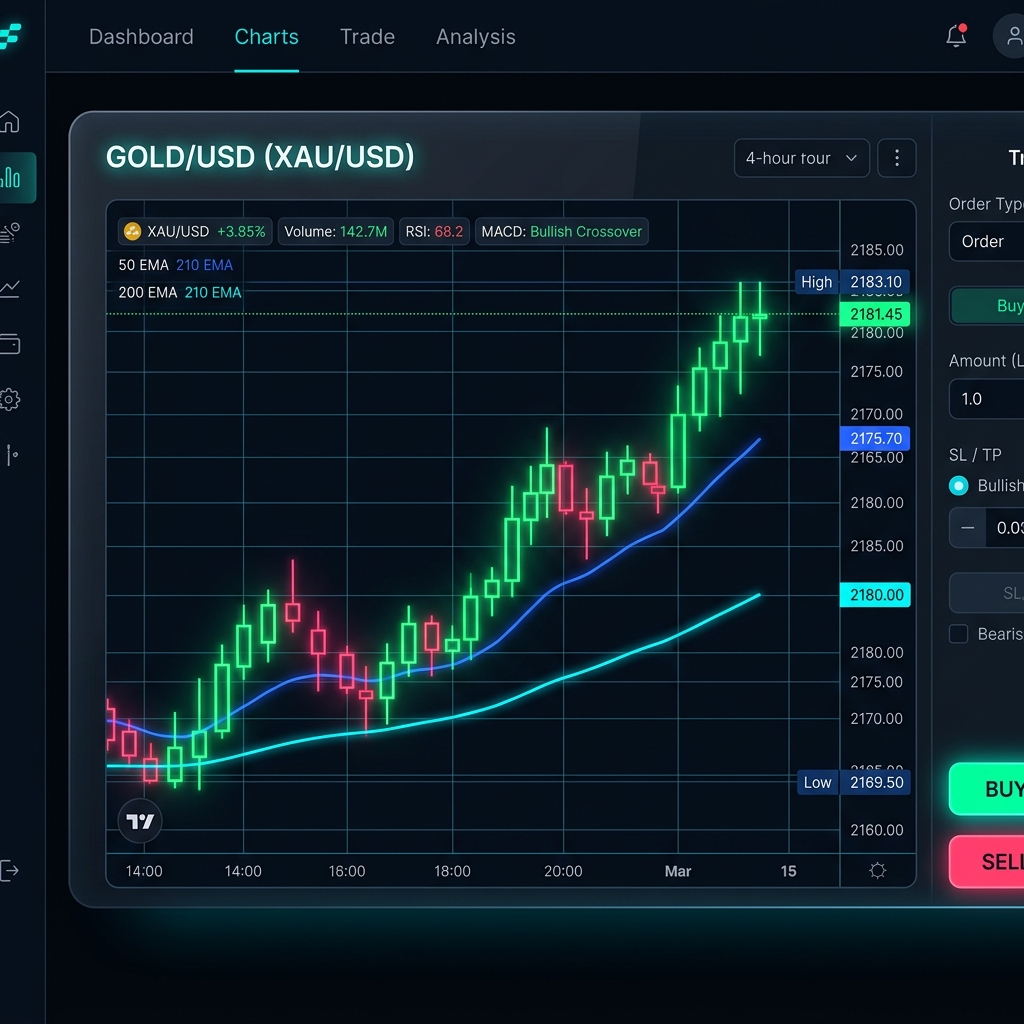Click the cyan 2180.00 EMA price tag
This screenshot has width=1024, height=1024.
(x=875, y=595)
